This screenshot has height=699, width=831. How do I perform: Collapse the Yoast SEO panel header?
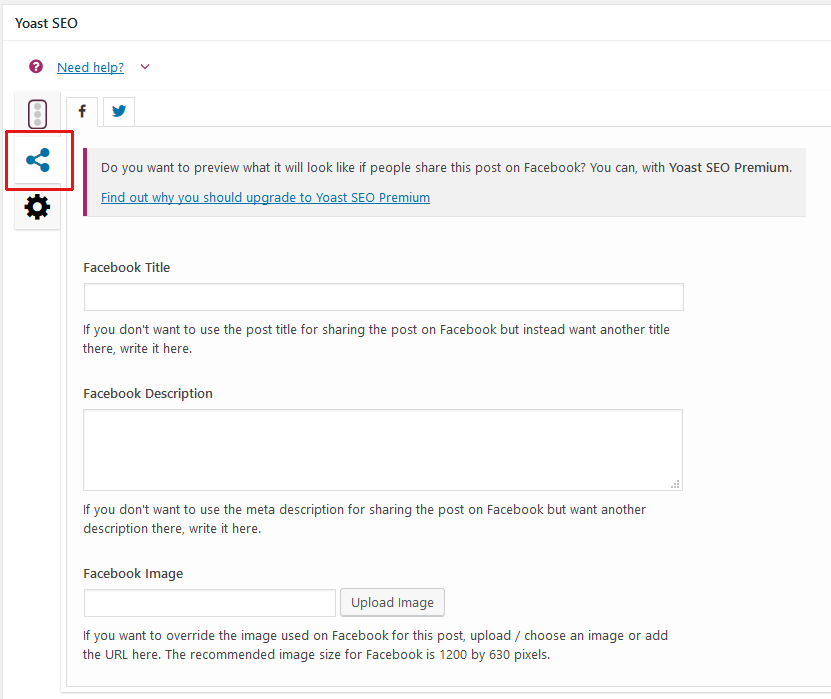(46, 23)
